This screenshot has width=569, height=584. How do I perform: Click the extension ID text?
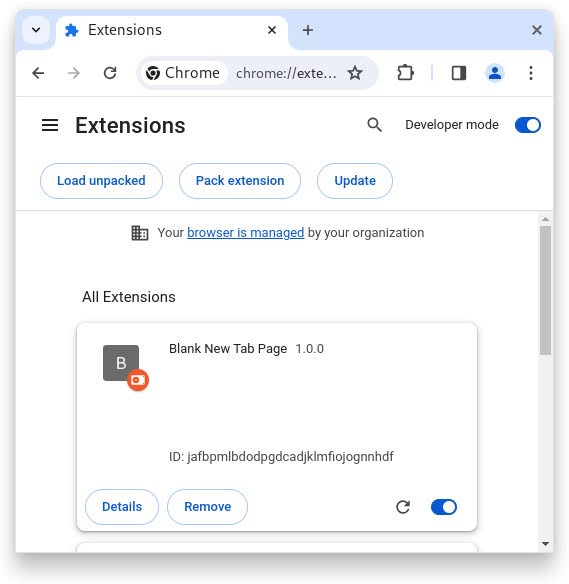[x=281, y=457]
